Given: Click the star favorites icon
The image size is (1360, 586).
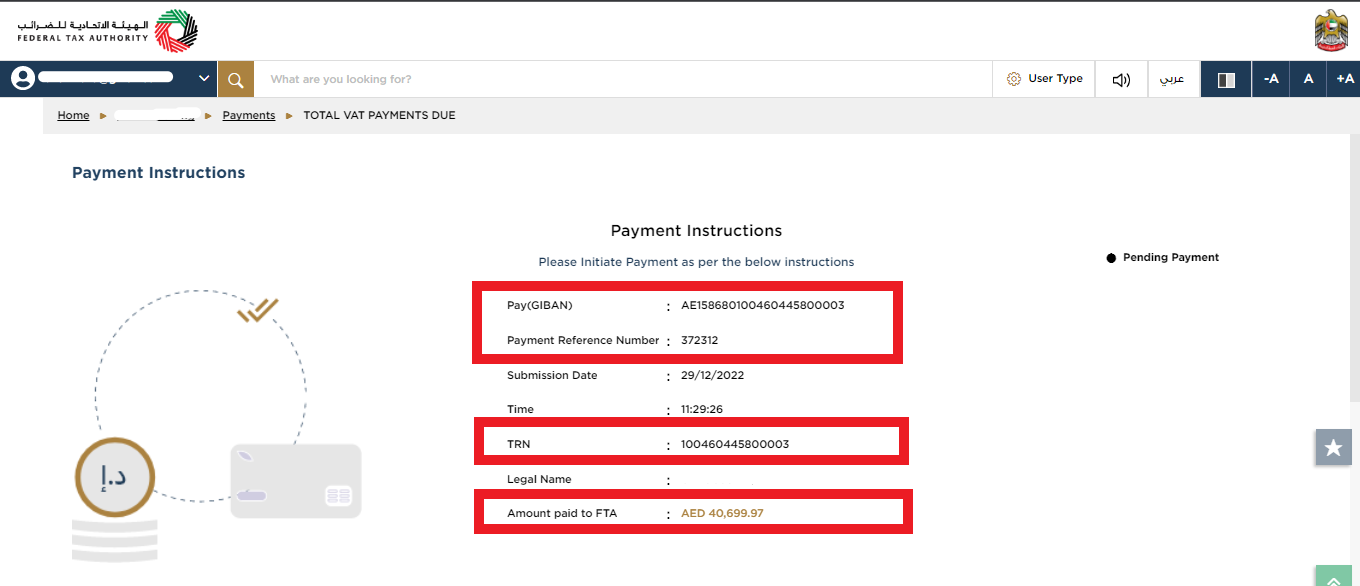Looking at the screenshot, I should coord(1333,448).
